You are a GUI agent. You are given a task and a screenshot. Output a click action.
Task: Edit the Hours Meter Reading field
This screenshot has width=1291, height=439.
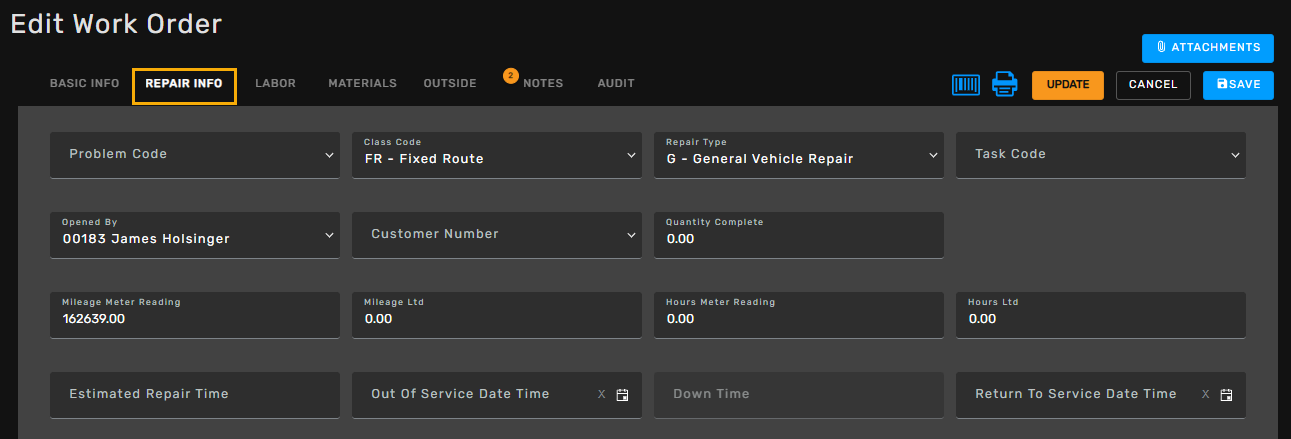(x=799, y=315)
